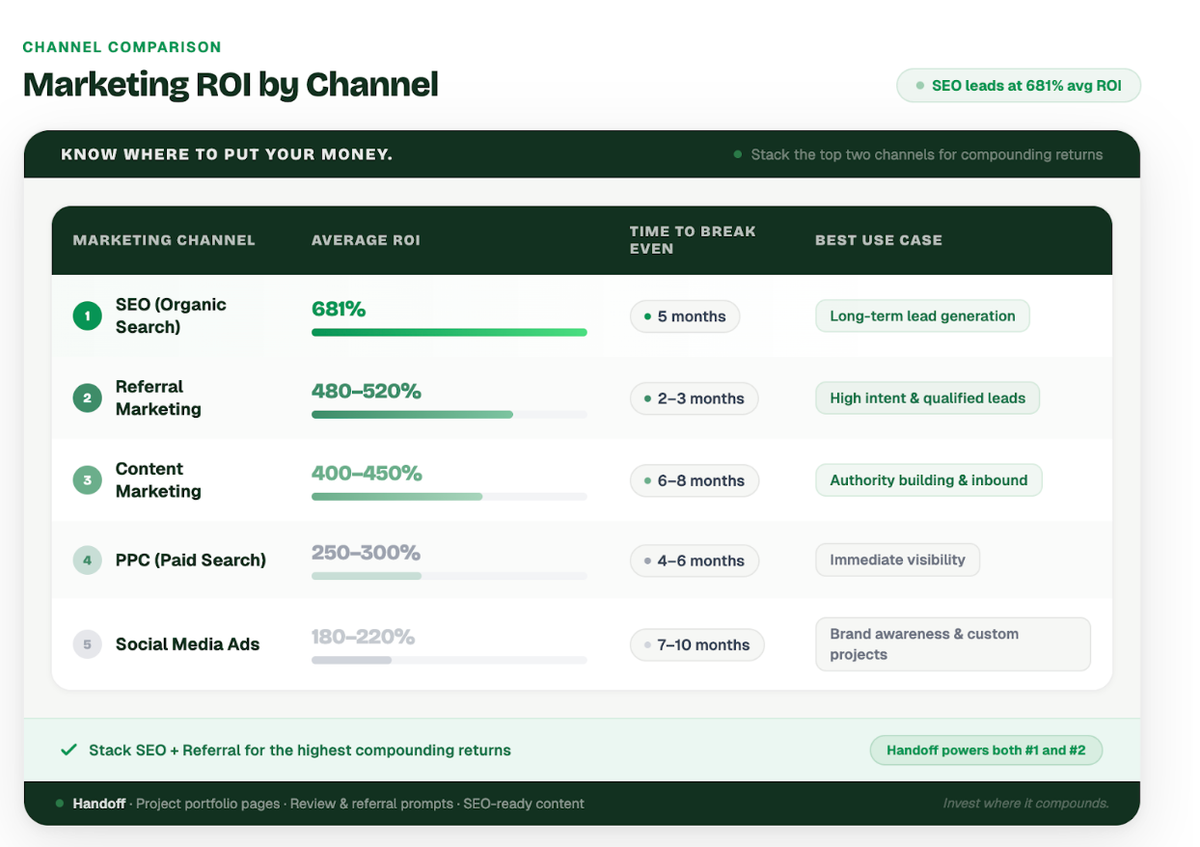Image resolution: width=1200 pixels, height=847 pixels.
Task: Click the 'Social Media Ads' channel name
Action: tap(187, 644)
